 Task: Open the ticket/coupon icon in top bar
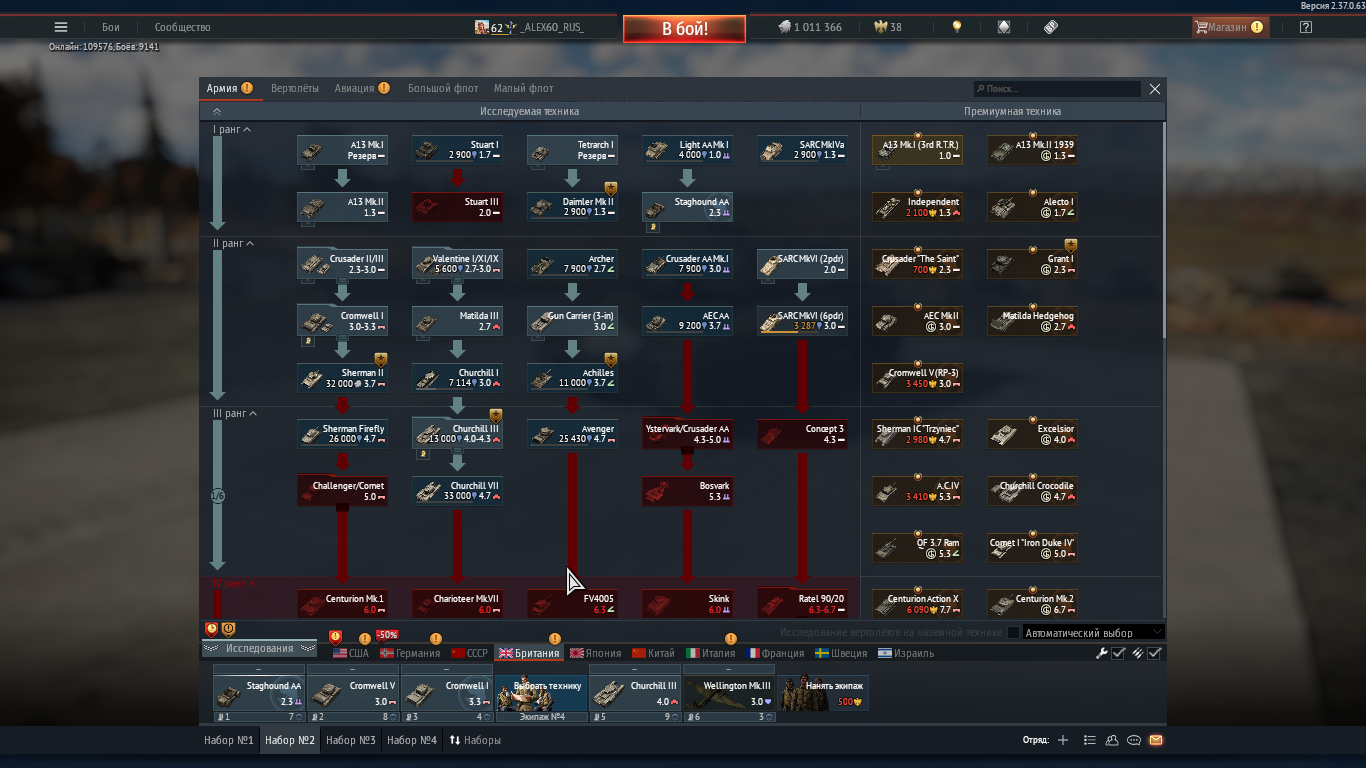pyautogui.click(x=1051, y=27)
